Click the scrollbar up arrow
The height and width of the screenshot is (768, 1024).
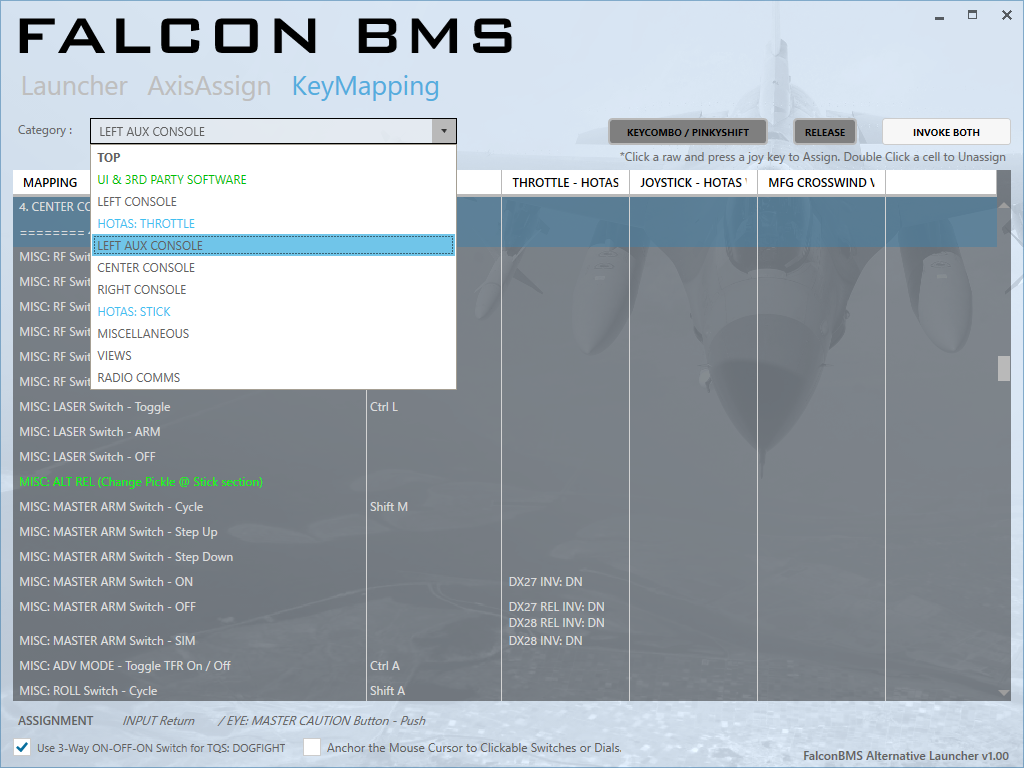(x=1004, y=205)
